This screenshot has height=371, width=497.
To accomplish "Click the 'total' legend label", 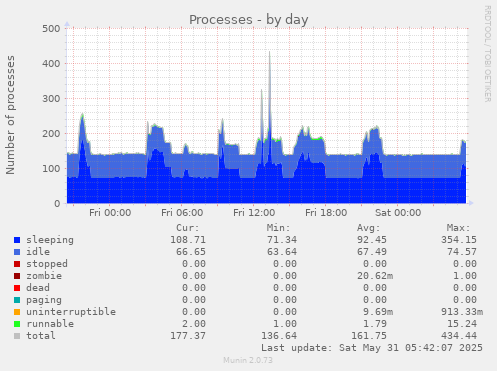I will point(41,336).
